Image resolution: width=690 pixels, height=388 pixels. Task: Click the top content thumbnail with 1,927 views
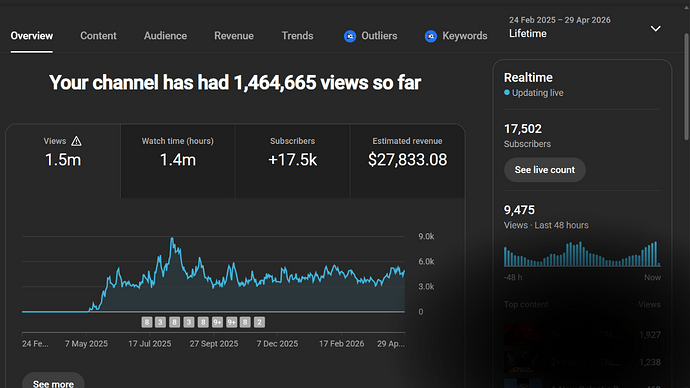[x=523, y=335]
